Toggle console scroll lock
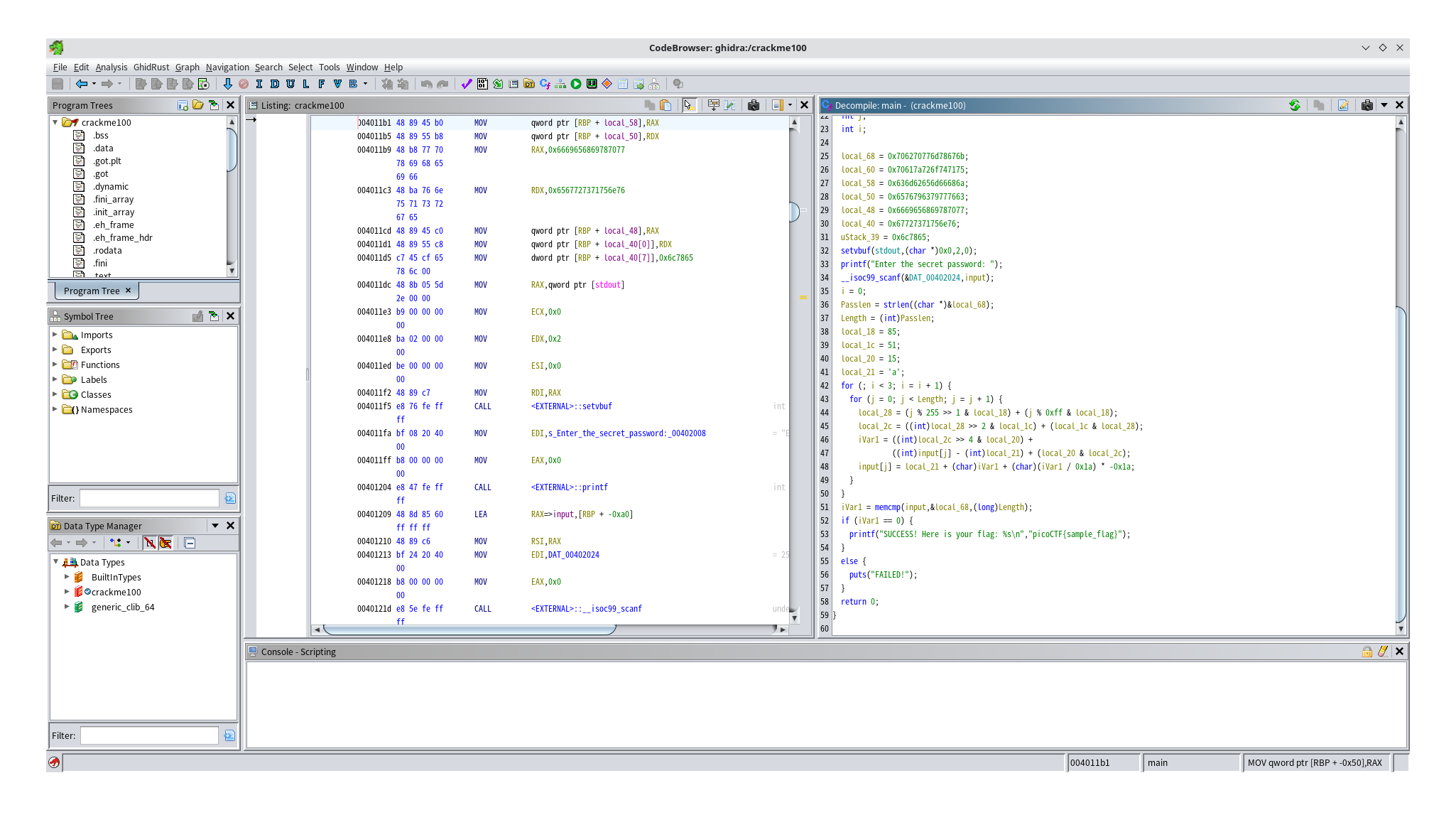This screenshot has height=827, width=1456. [x=1367, y=652]
